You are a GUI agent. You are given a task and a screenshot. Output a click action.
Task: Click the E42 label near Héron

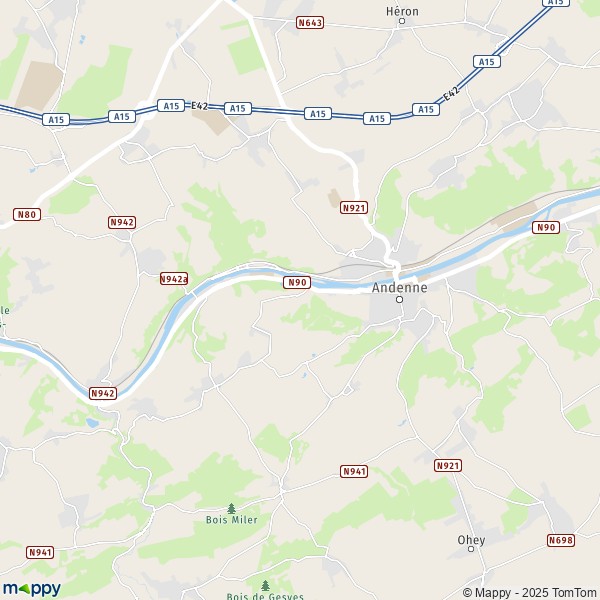click(x=451, y=94)
